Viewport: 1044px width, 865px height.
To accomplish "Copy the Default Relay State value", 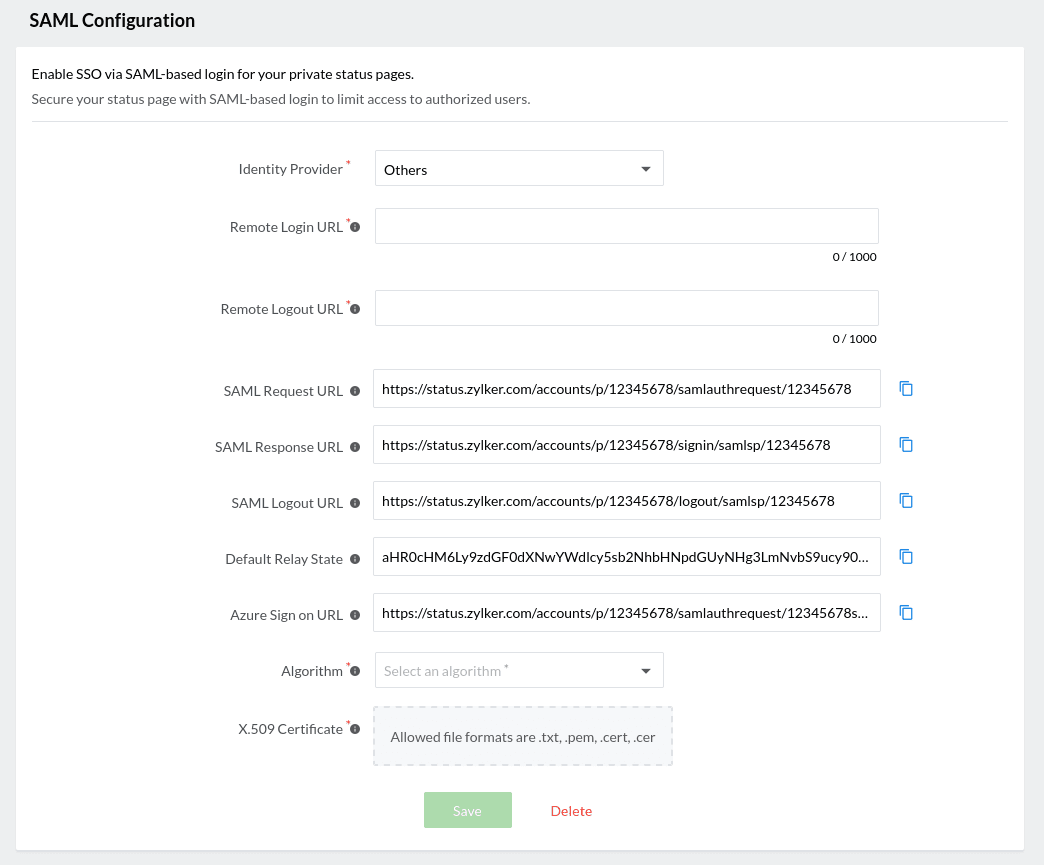I will point(906,556).
